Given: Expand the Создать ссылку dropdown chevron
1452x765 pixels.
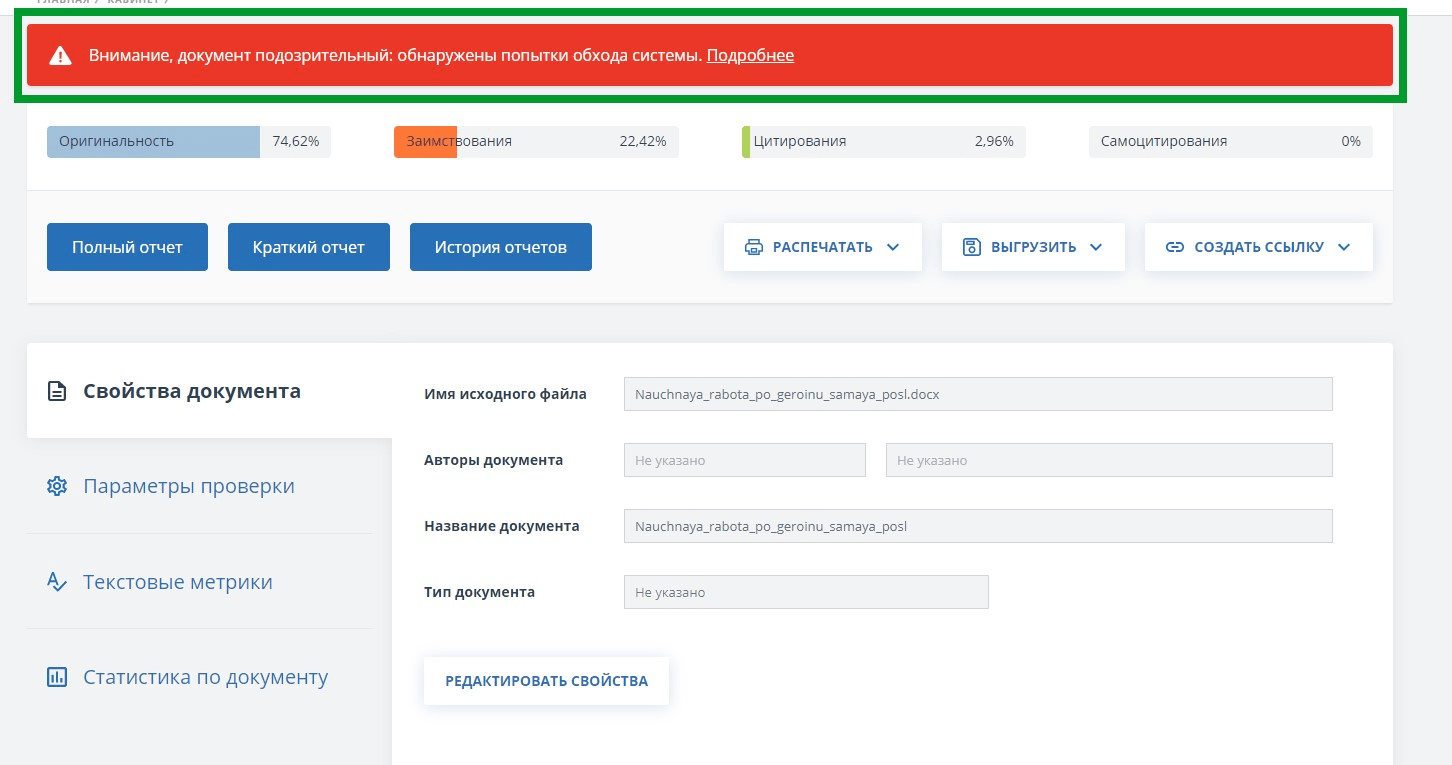Looking at the screenshot, I should tap(1343, 247).
